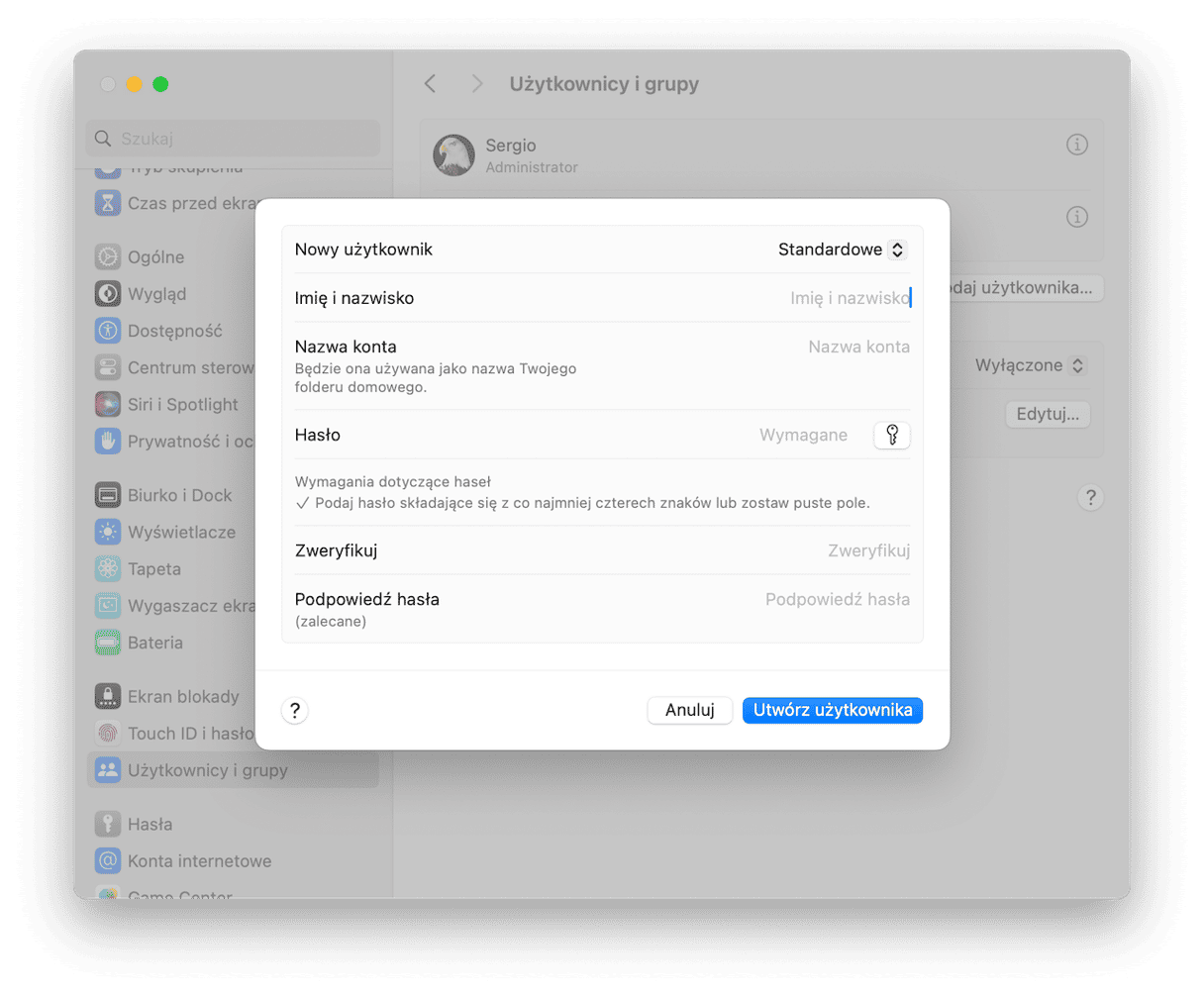The image size is (1204, 996).
Task: Click the Wygaszacz ekranu icon
Action: pyautogui.click(x=108, y=605)
